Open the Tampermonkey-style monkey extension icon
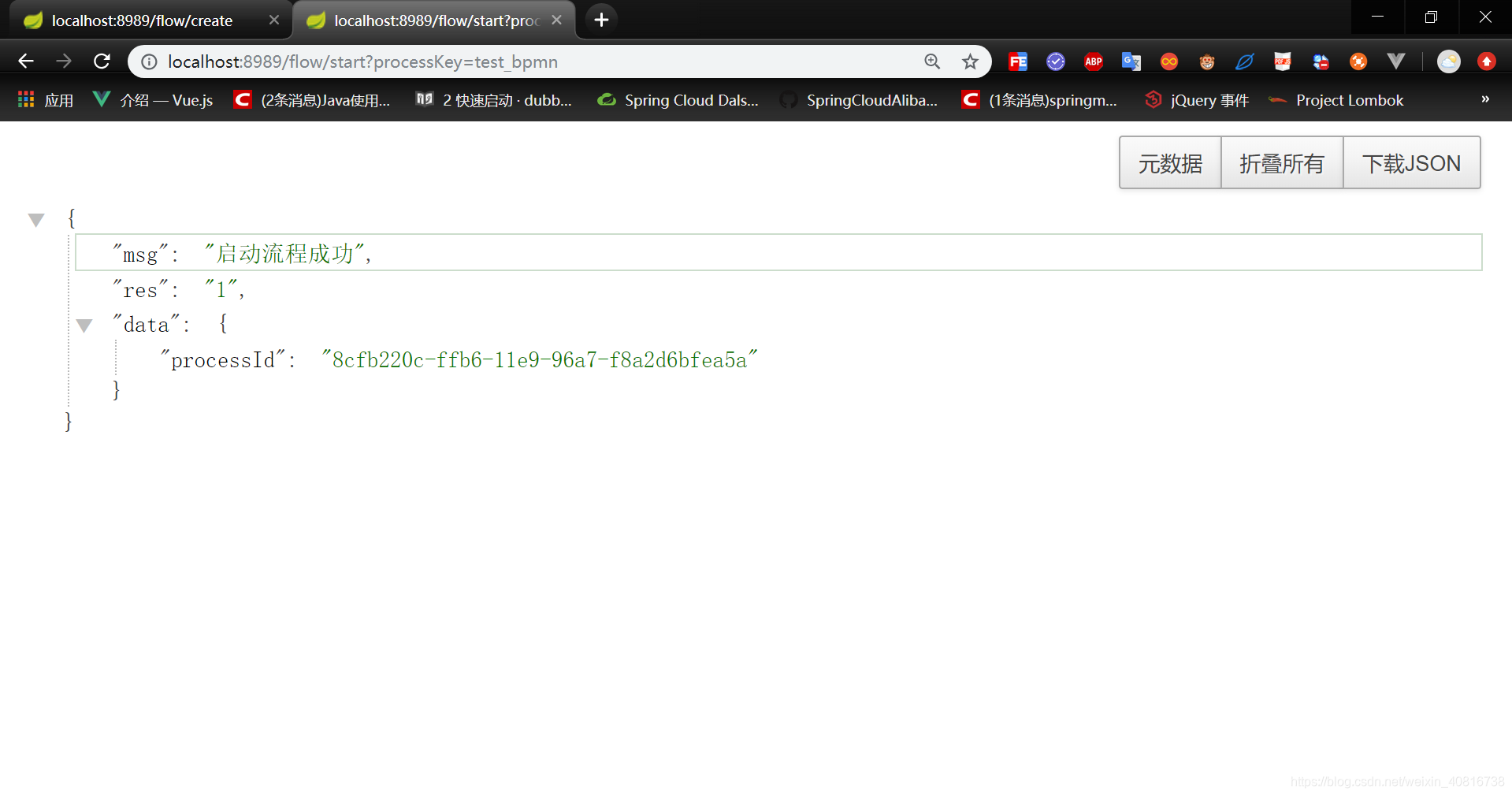Screen dimensions: 1512x796 [1207, 61]
